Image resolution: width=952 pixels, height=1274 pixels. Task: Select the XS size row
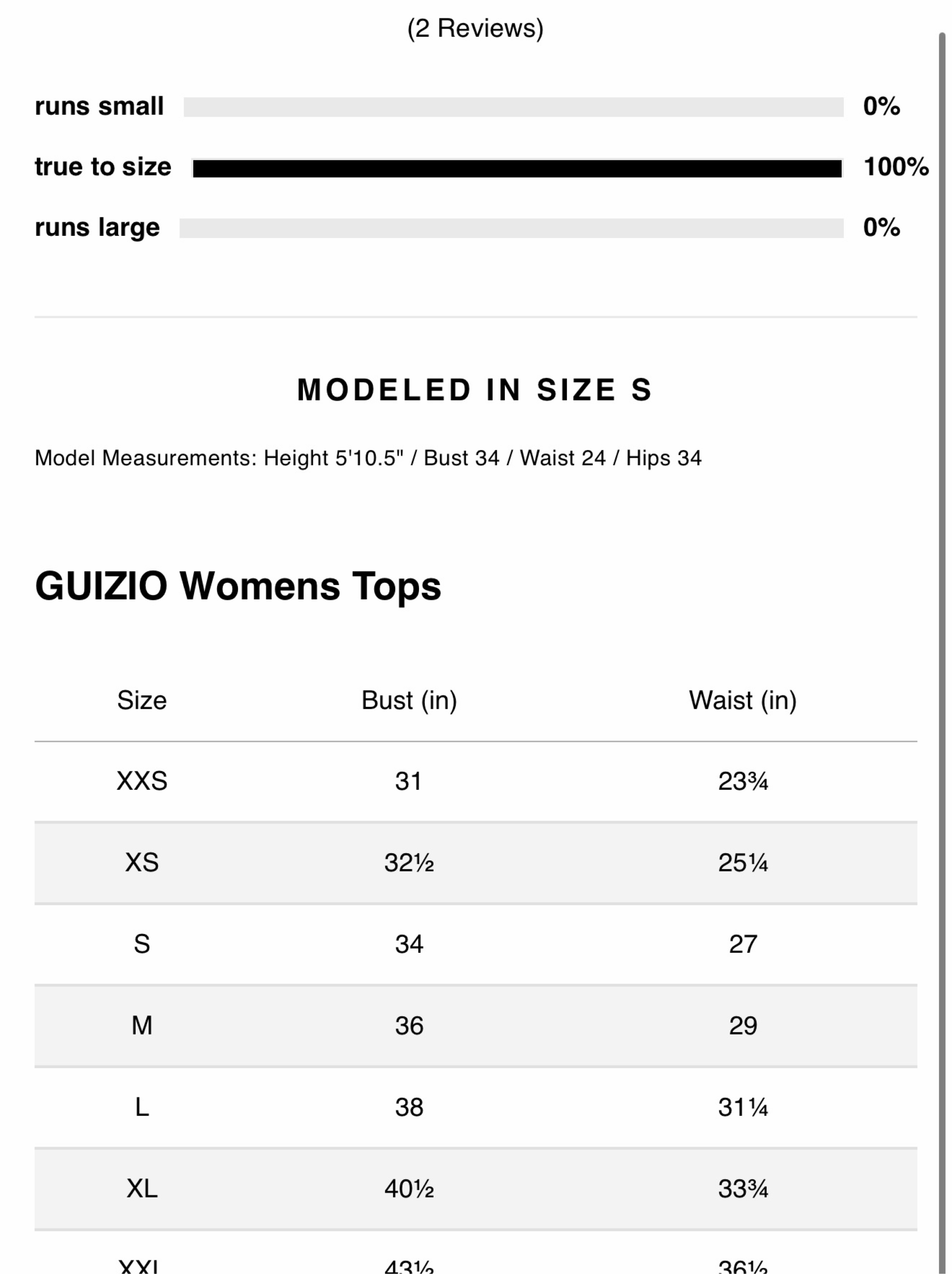tap(476, 863)
